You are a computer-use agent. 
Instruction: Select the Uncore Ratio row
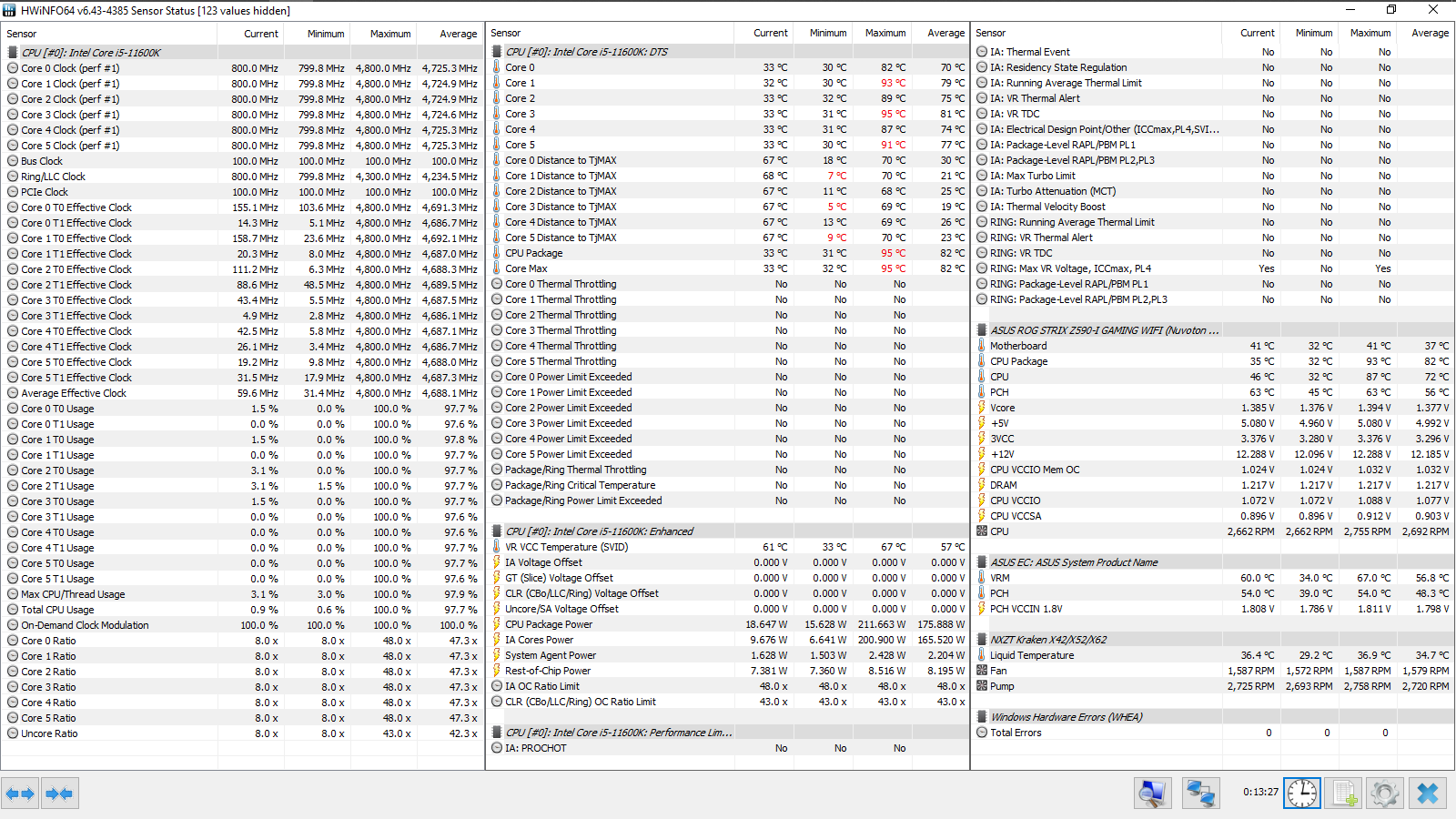[x=242, y=733]
